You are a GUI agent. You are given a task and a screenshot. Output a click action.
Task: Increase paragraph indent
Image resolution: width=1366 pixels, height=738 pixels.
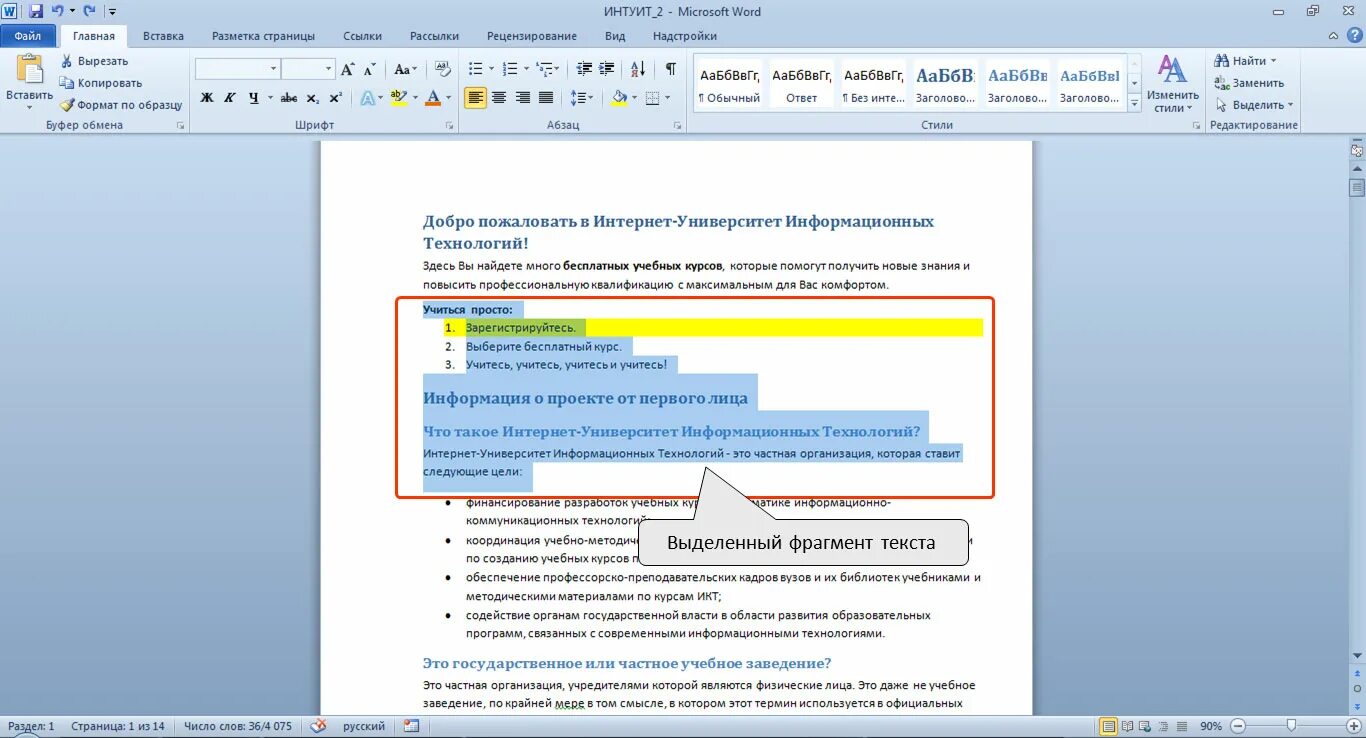[607, 69]
